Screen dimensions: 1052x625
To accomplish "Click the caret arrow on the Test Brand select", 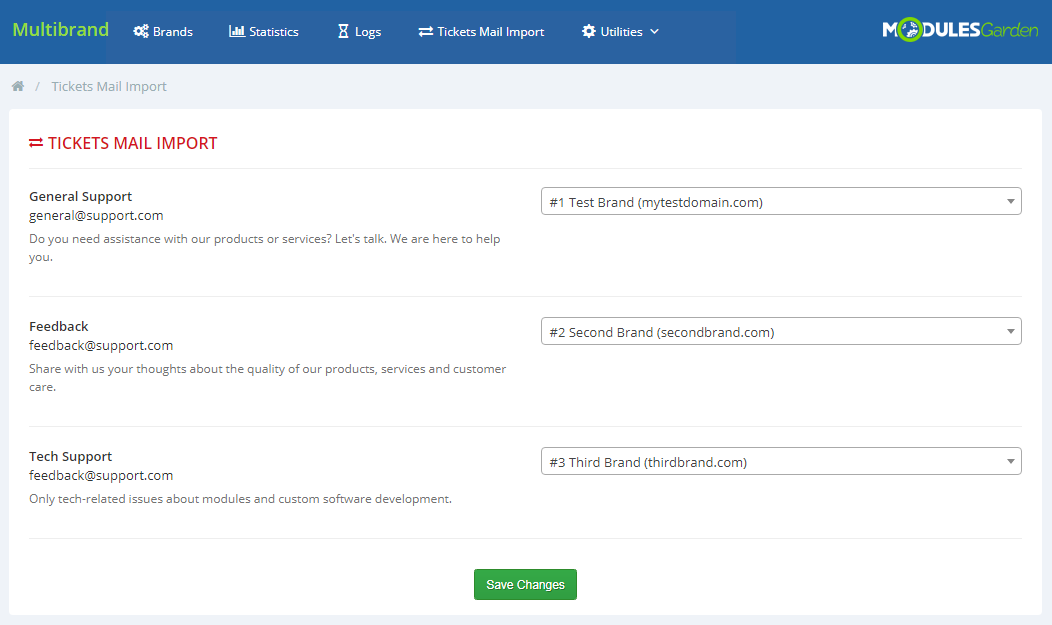I will coord(1008,200).
